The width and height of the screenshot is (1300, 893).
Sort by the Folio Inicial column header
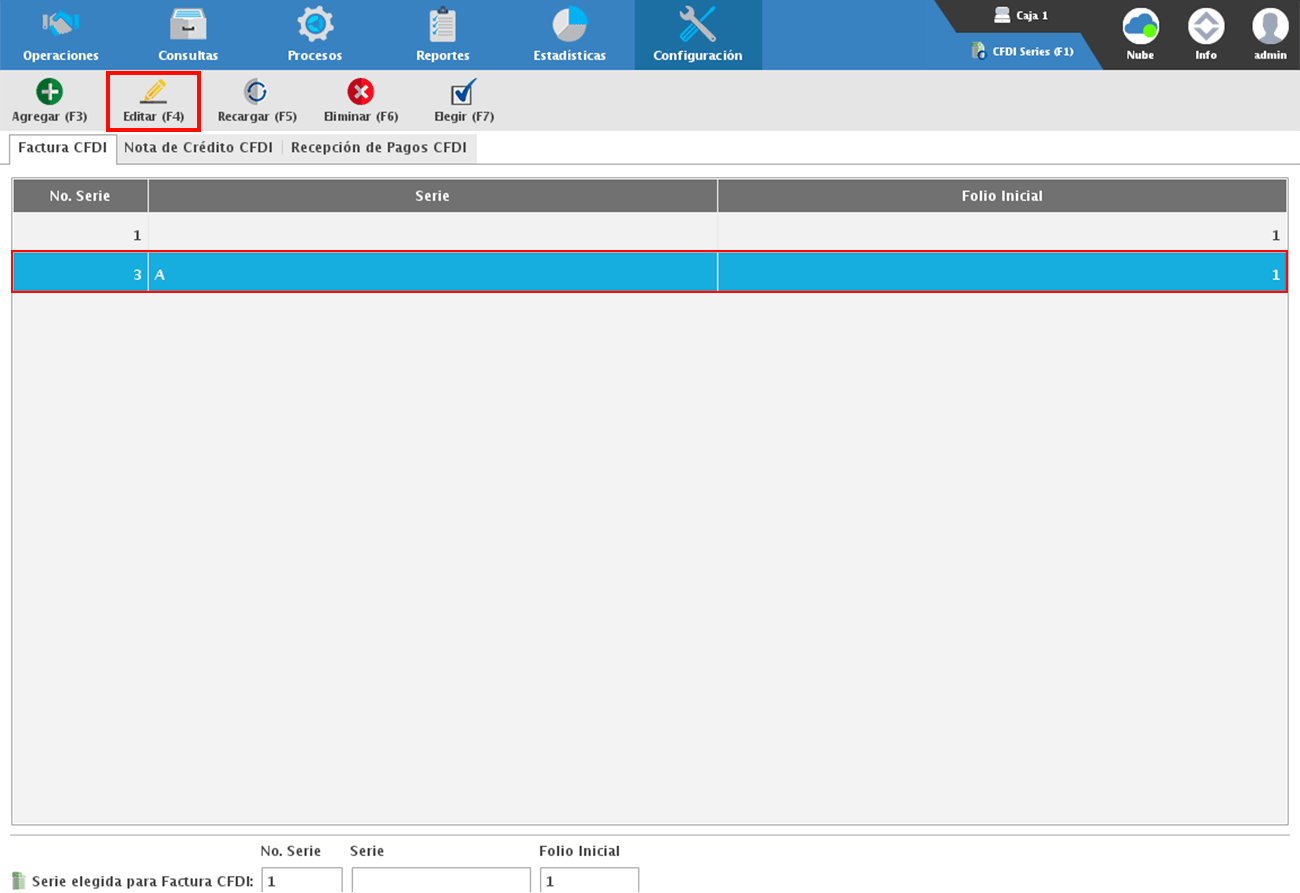1001,196
